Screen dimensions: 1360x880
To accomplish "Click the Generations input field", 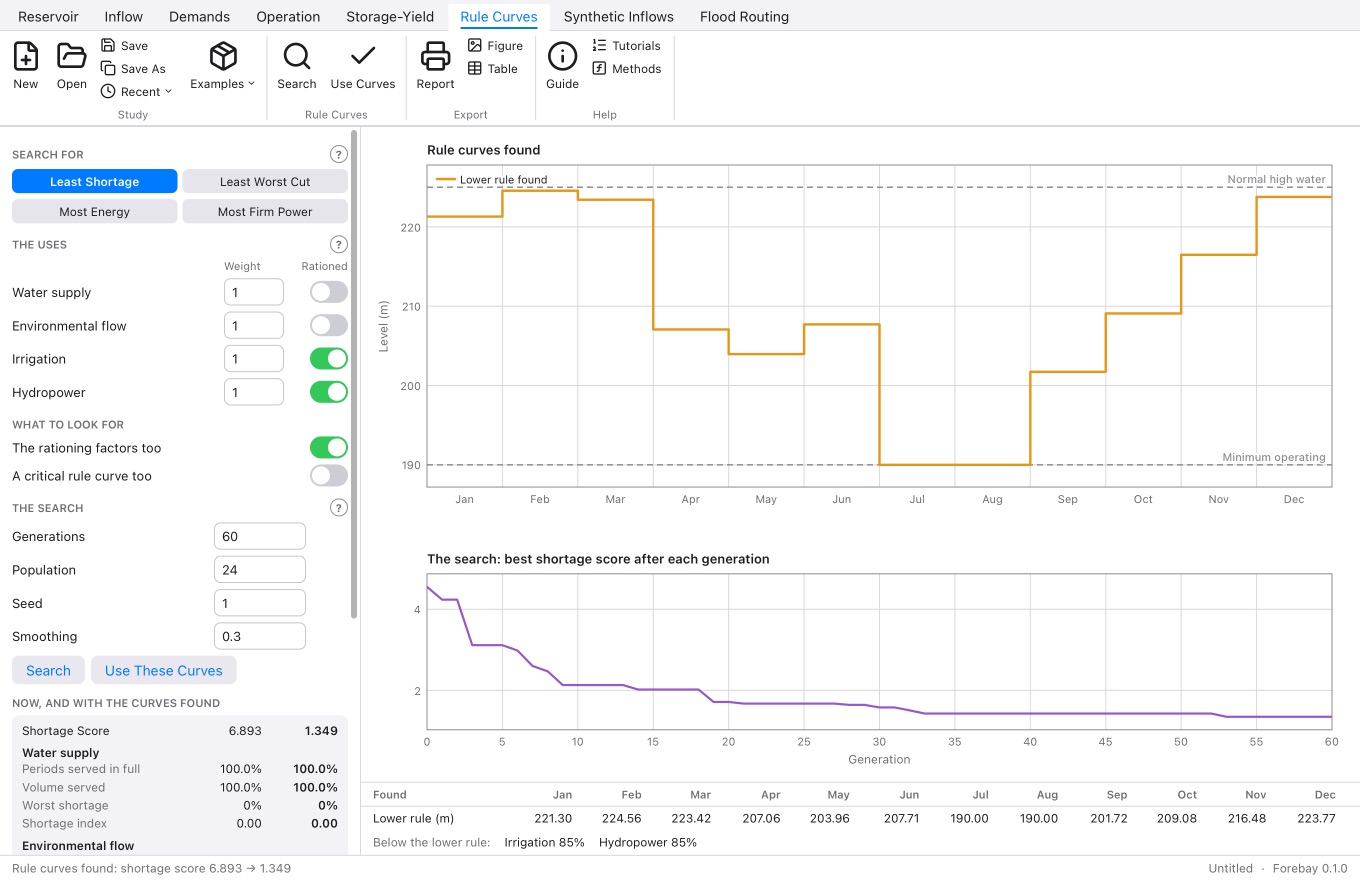I will [260, 537].
